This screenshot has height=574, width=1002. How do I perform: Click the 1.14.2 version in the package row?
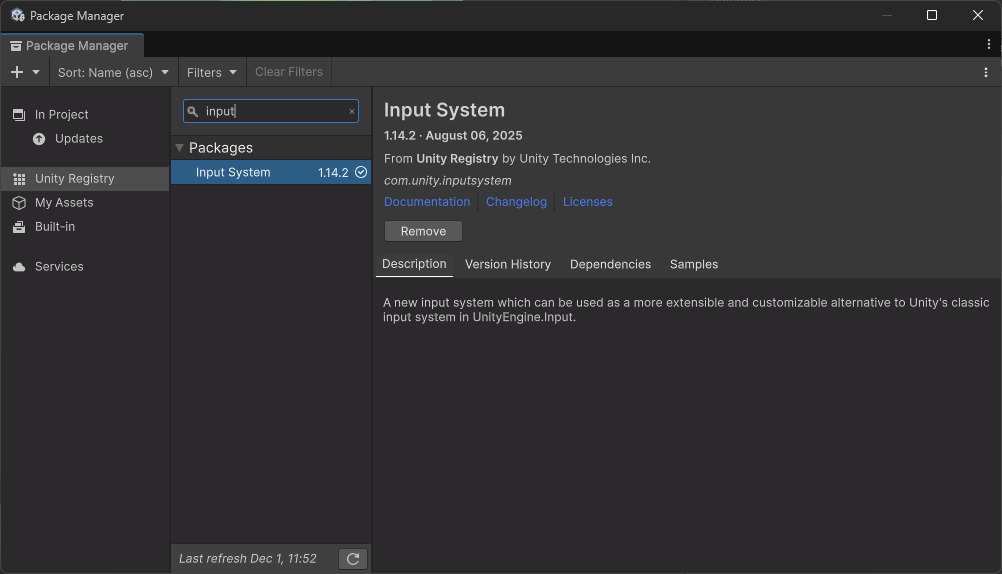tap(333, 173)
